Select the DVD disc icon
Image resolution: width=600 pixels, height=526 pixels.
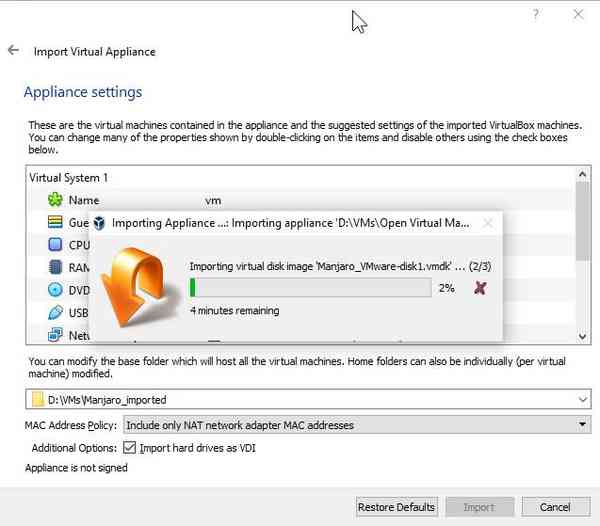55,290
